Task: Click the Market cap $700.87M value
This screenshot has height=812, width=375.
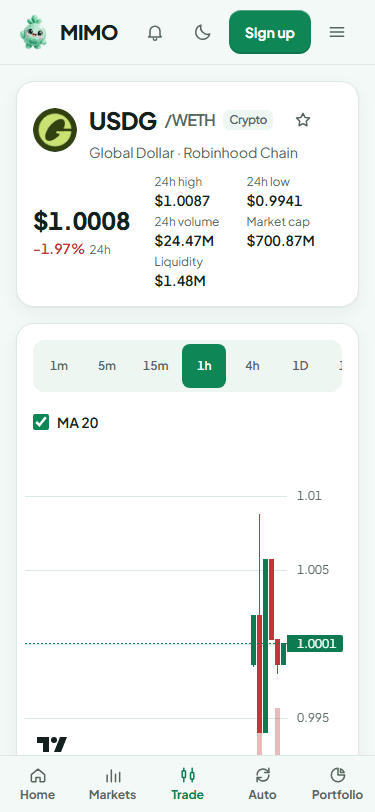Action: [281, 241]
